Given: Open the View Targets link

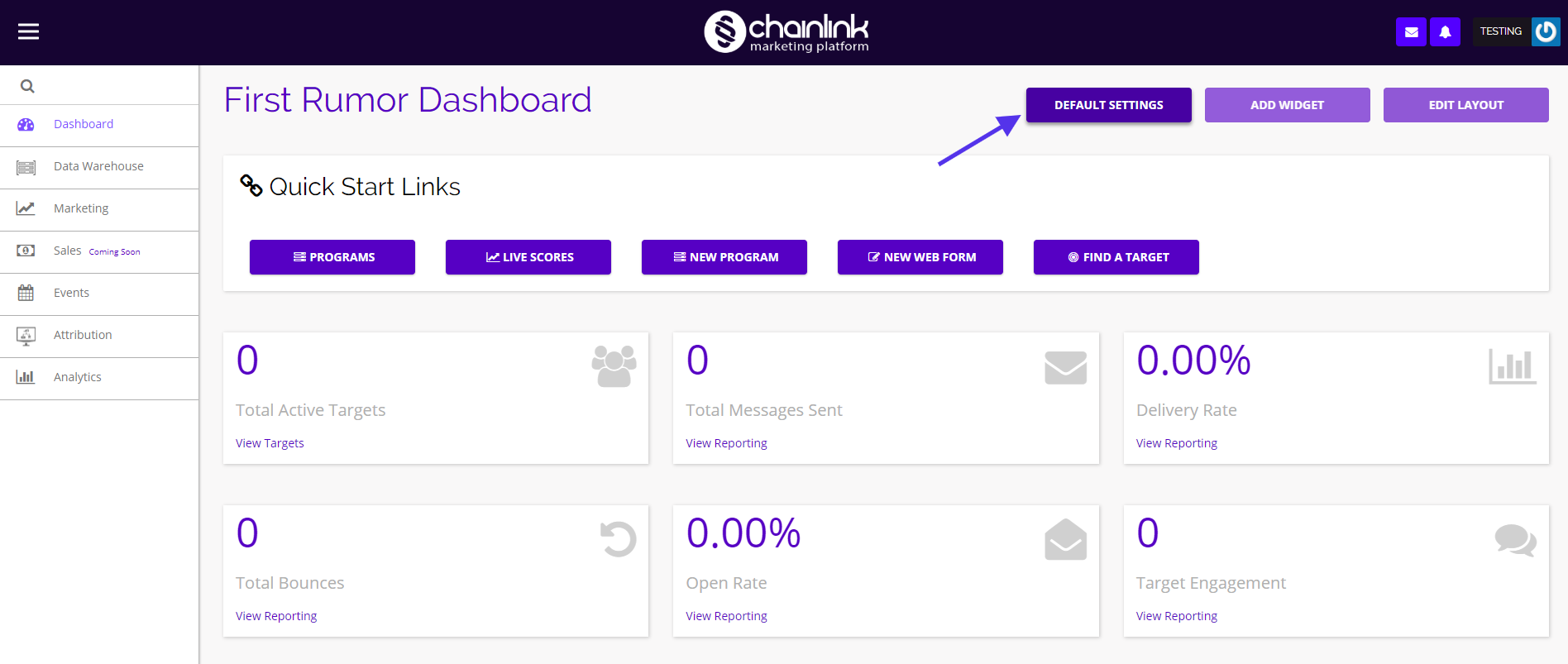Looking at the screenshot, I should click(x=270, y=443).
